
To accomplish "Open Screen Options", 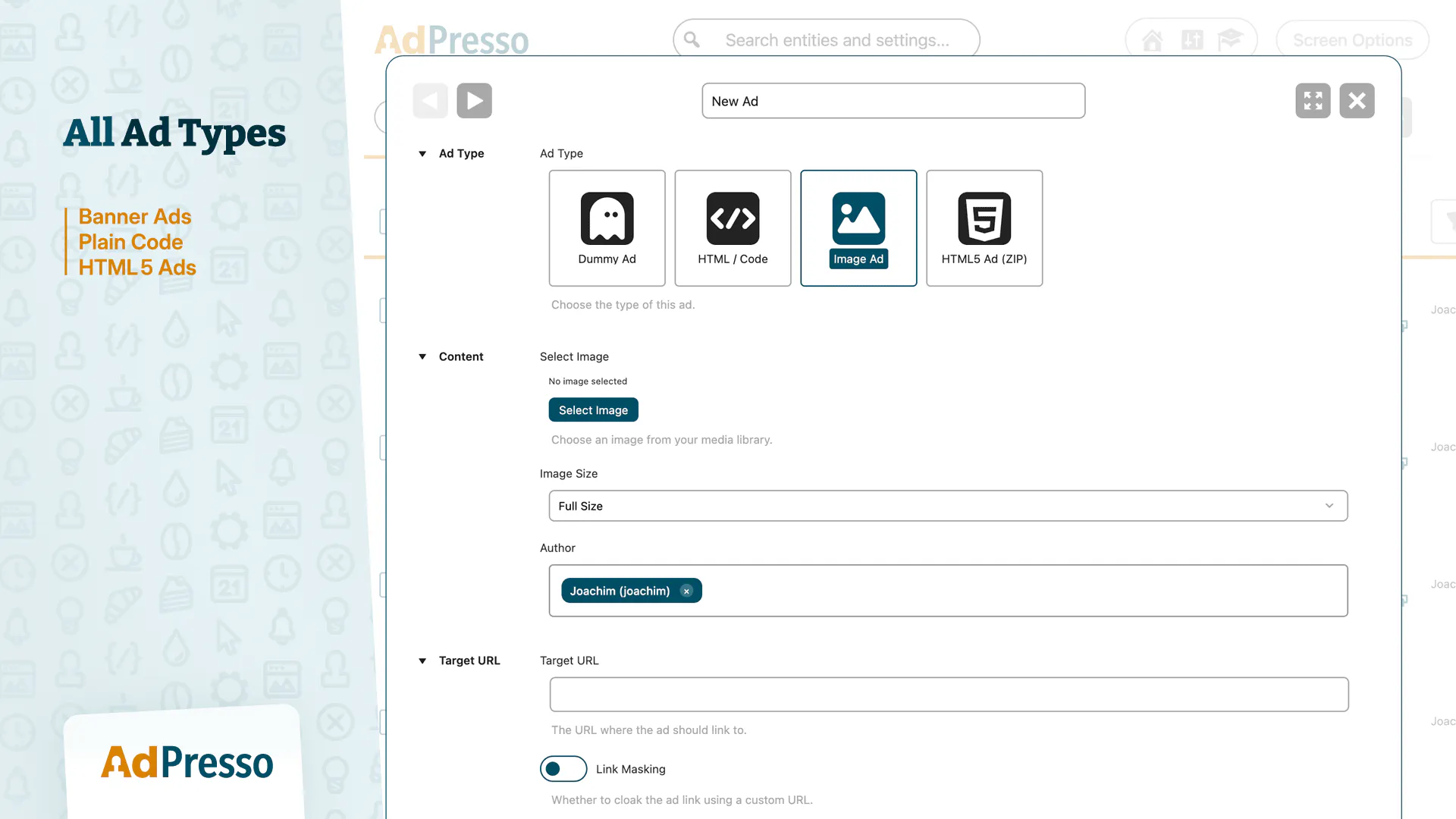I will coord(1352,40).
